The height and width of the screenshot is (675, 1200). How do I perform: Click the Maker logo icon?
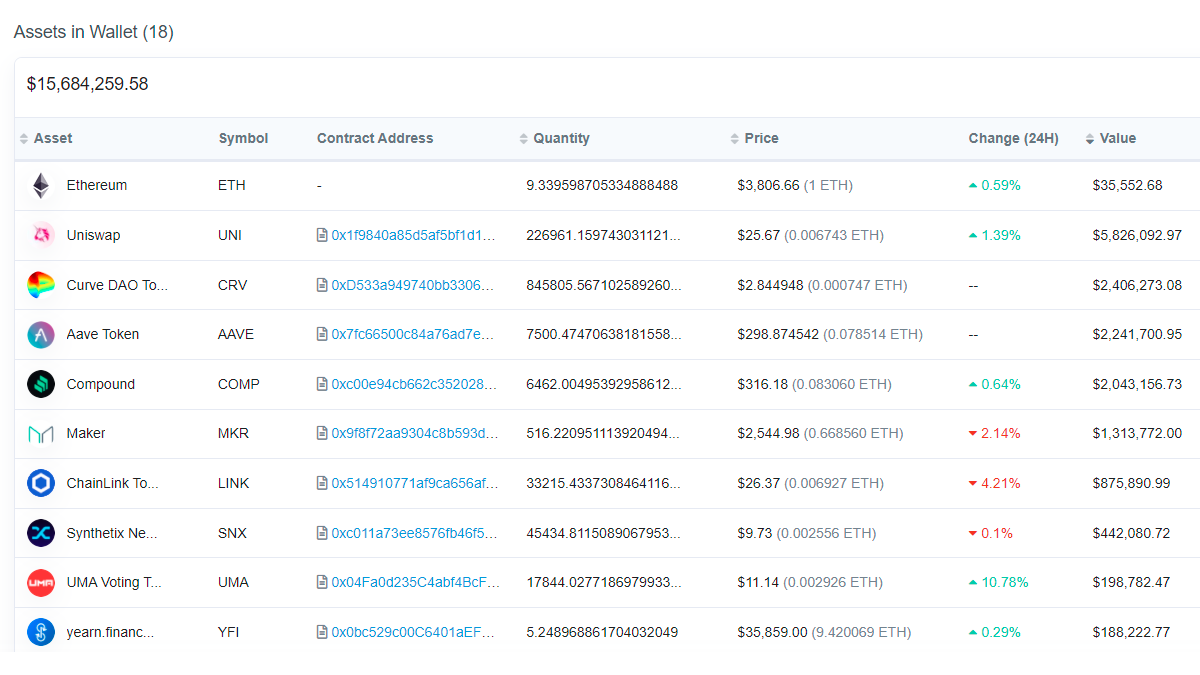point(41,434)
